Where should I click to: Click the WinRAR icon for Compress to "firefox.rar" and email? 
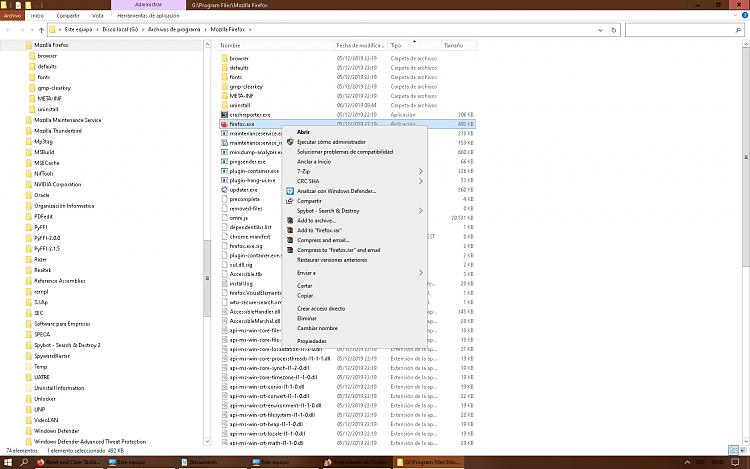click(x=290, y=250)
